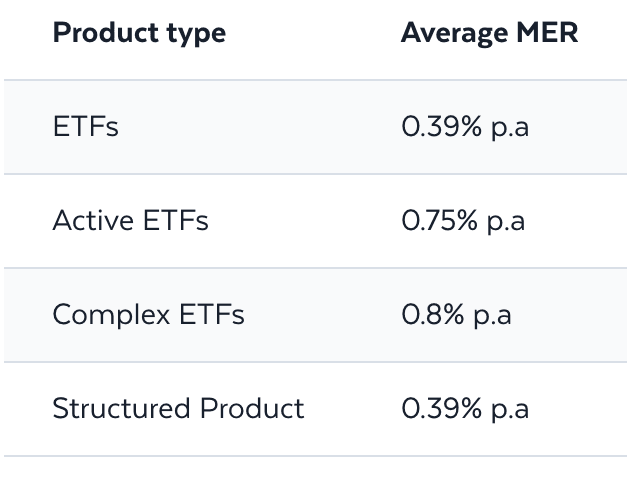644x484 pixels.
Task: Click "p.a" in the Active ETFs row
Action: (x=507, y=221)
